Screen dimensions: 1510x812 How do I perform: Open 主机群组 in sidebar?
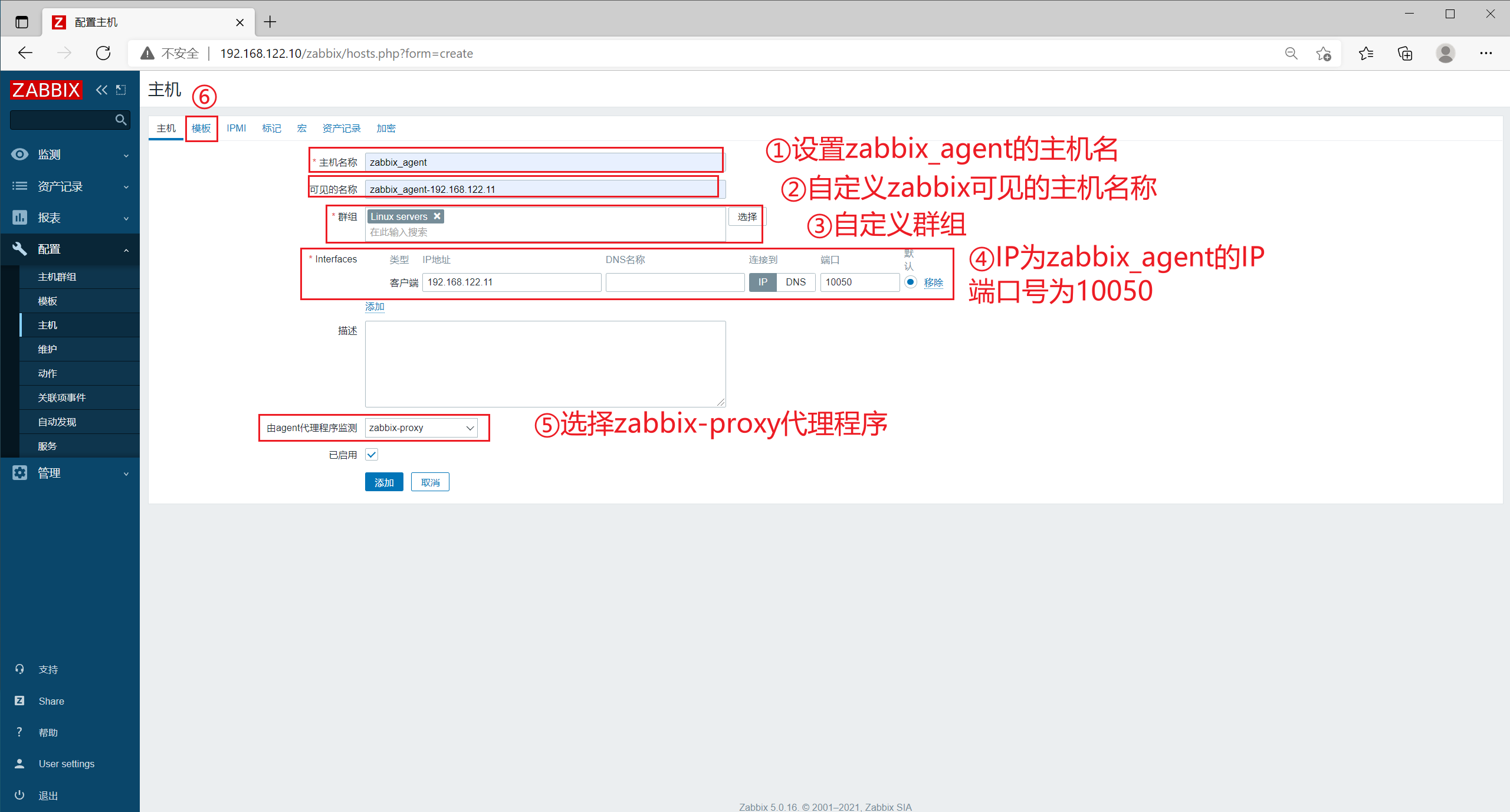80,277
